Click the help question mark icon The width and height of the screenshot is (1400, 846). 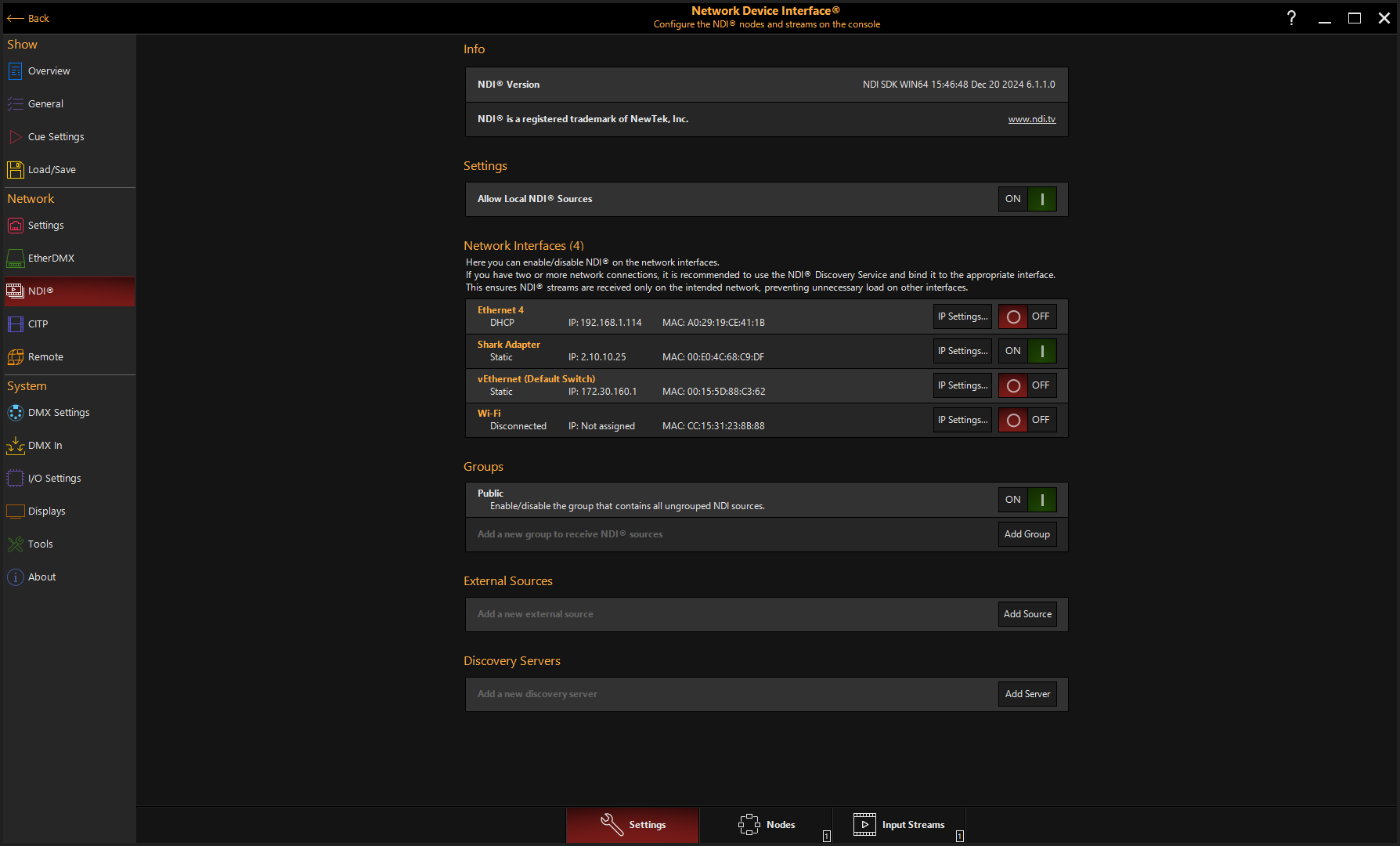[1291, 18]
